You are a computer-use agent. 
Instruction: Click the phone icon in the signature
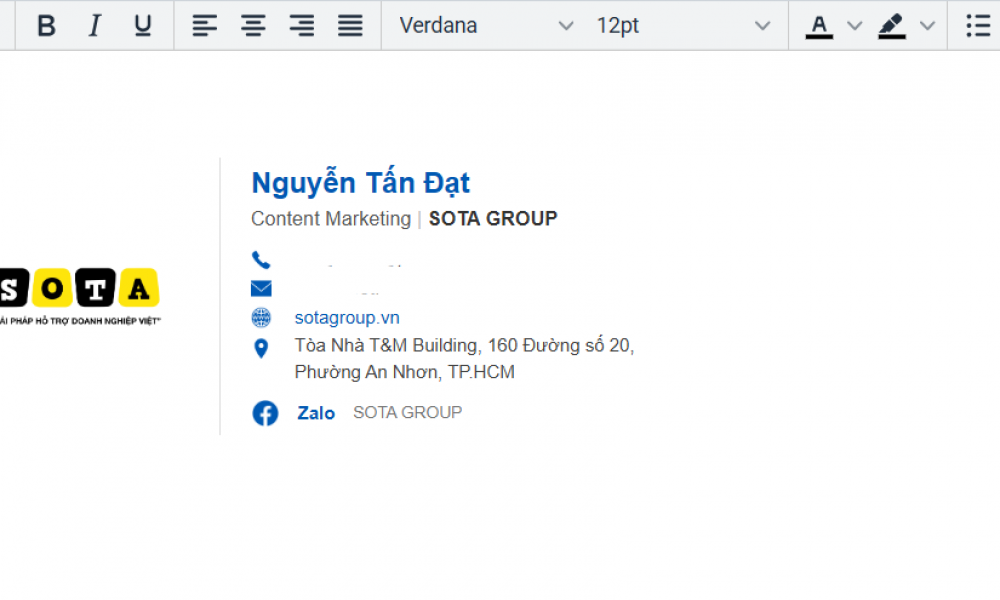(x=261, y=260)
